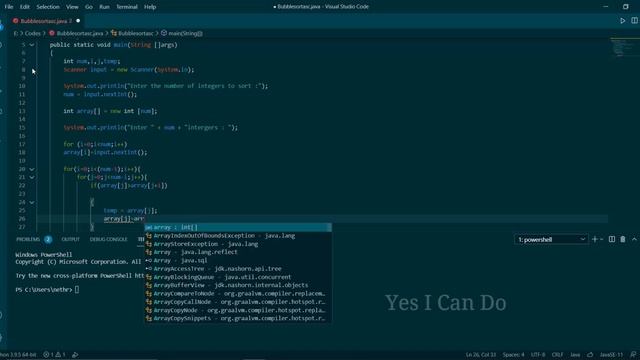Maximize the terminal panel with the up chevron
This screenshot has width=640, height=360.
point(634,240)
